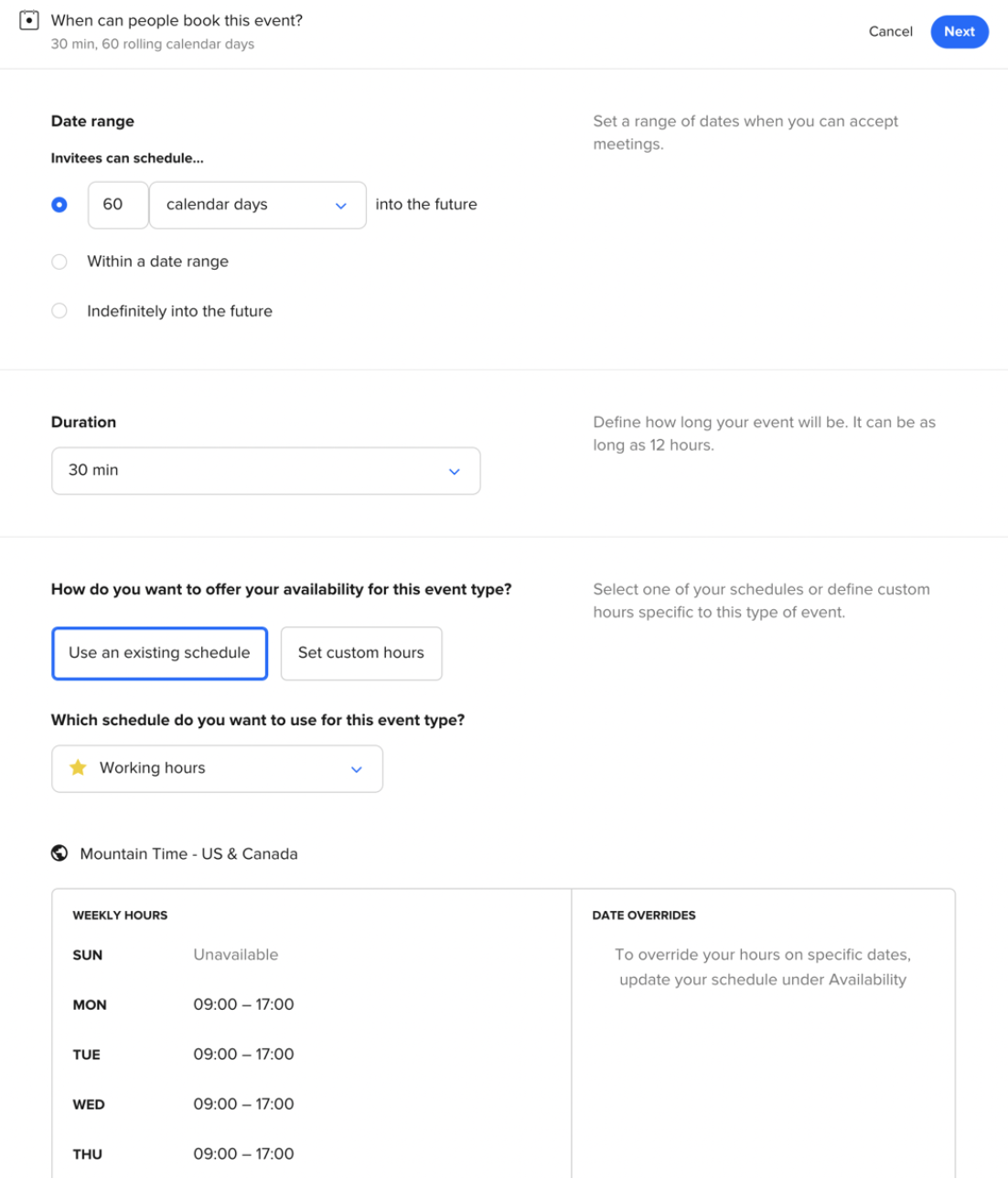Click Monday's 09:00 – 17:00 hours

pos(242,1004)
